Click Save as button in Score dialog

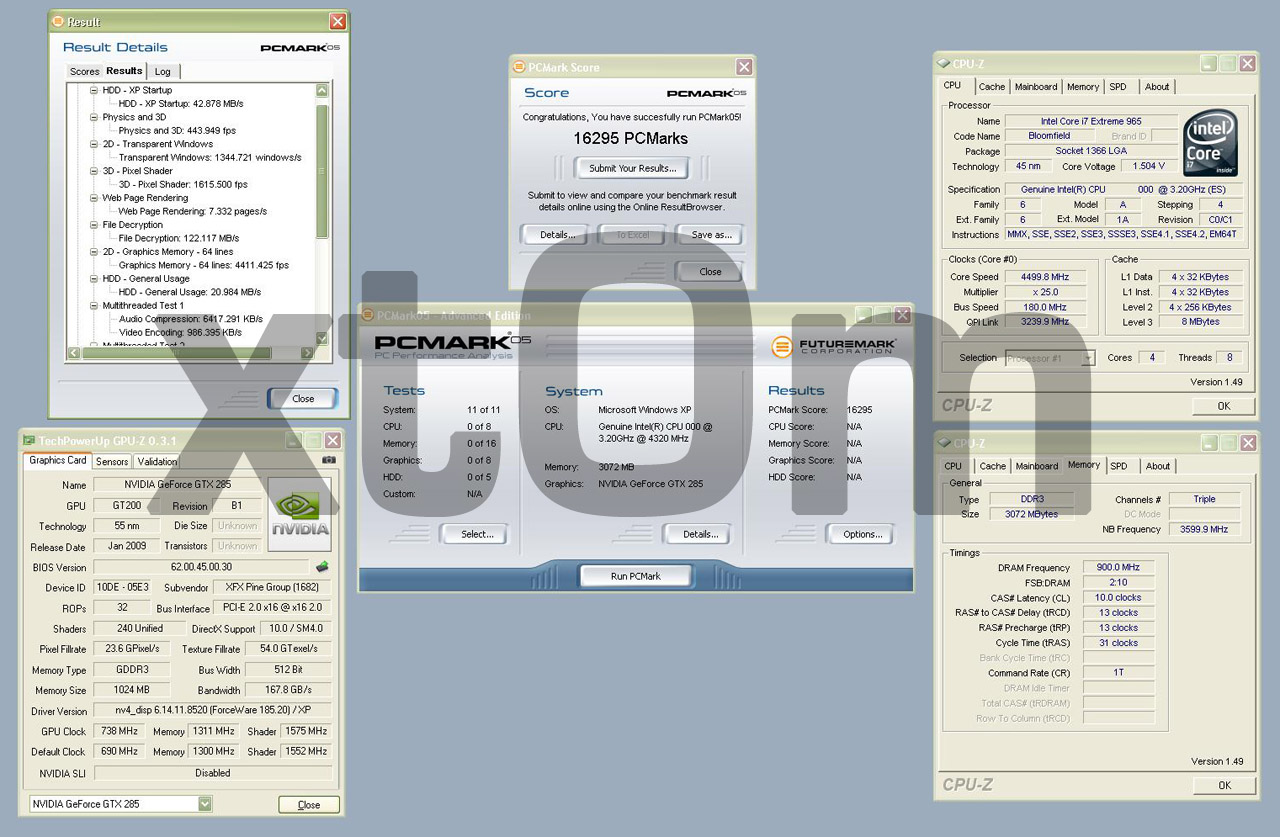tap(711, 235)
